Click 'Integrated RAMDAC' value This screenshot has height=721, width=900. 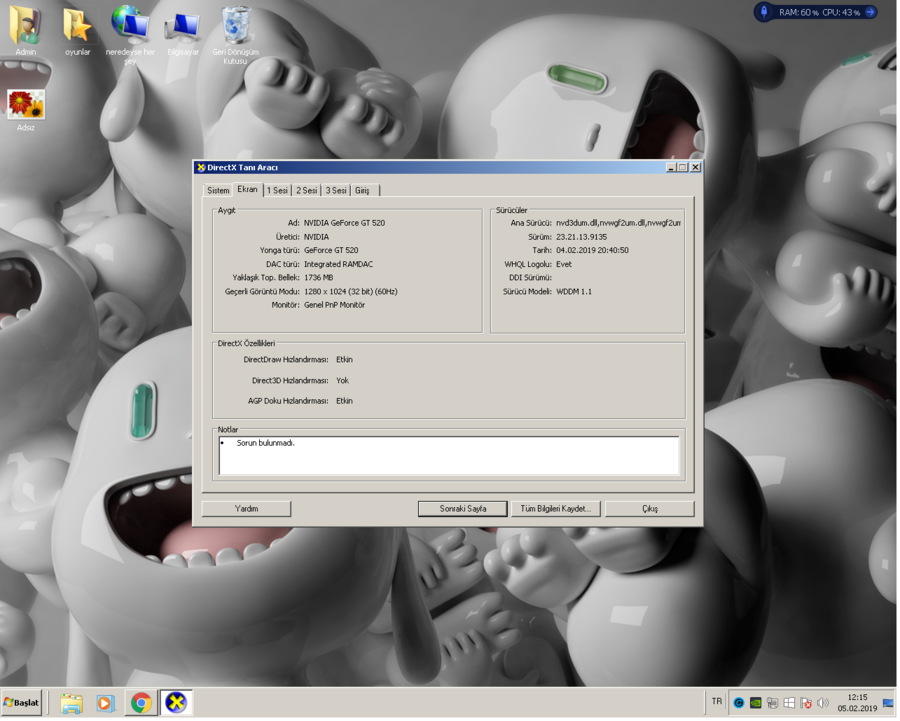point(339,265)
